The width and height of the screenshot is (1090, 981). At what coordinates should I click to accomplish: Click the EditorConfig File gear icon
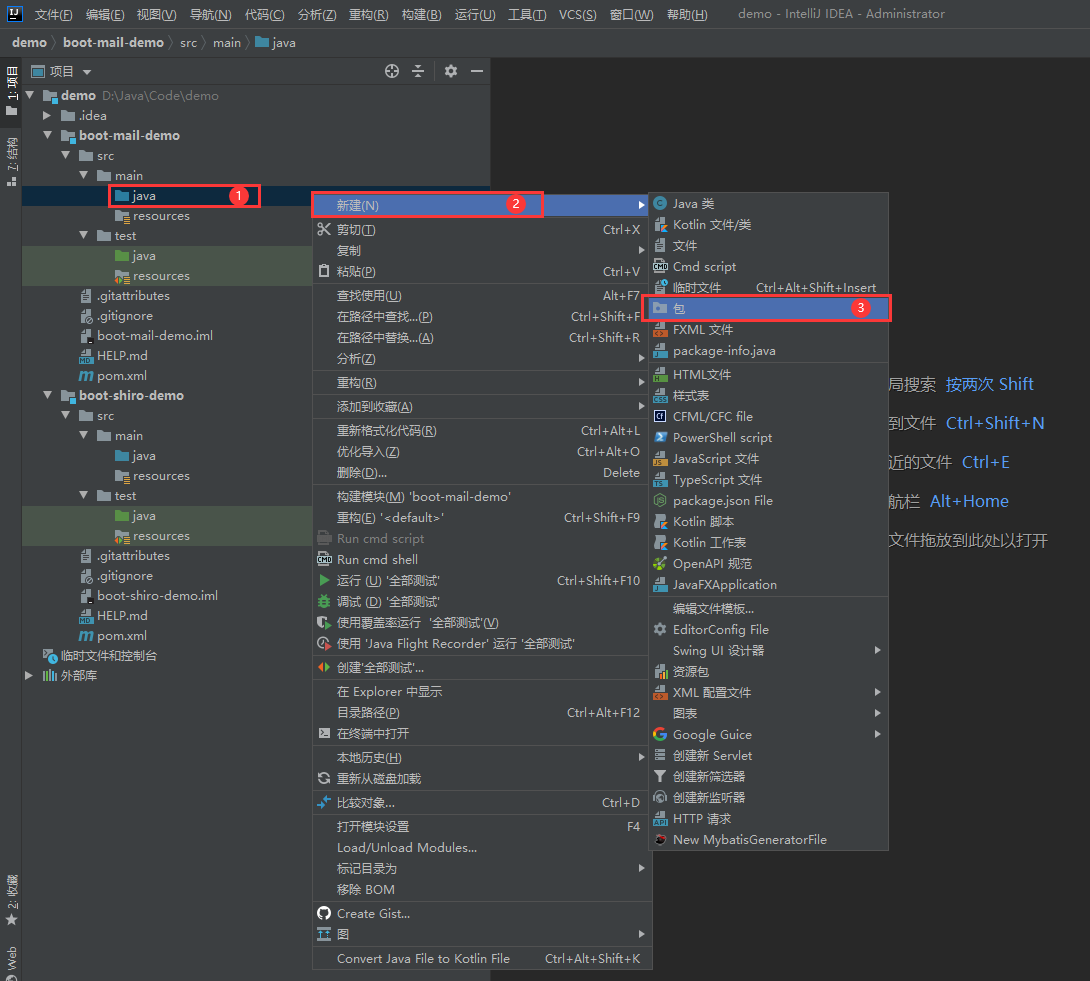[x=660, y=629]
